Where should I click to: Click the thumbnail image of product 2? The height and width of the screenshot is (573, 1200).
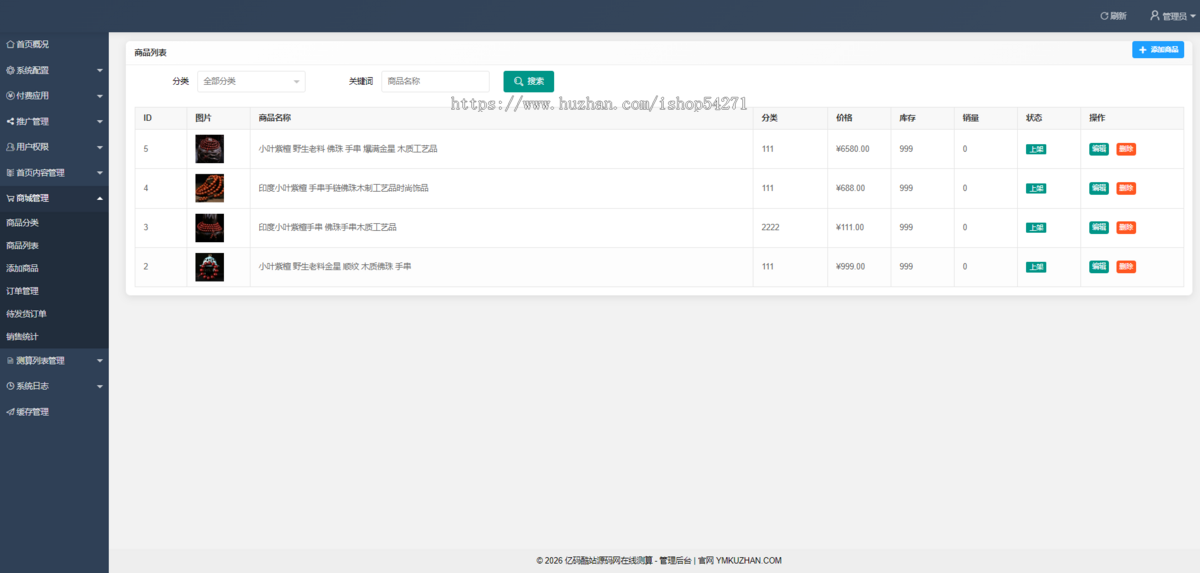tap(209, 267)
